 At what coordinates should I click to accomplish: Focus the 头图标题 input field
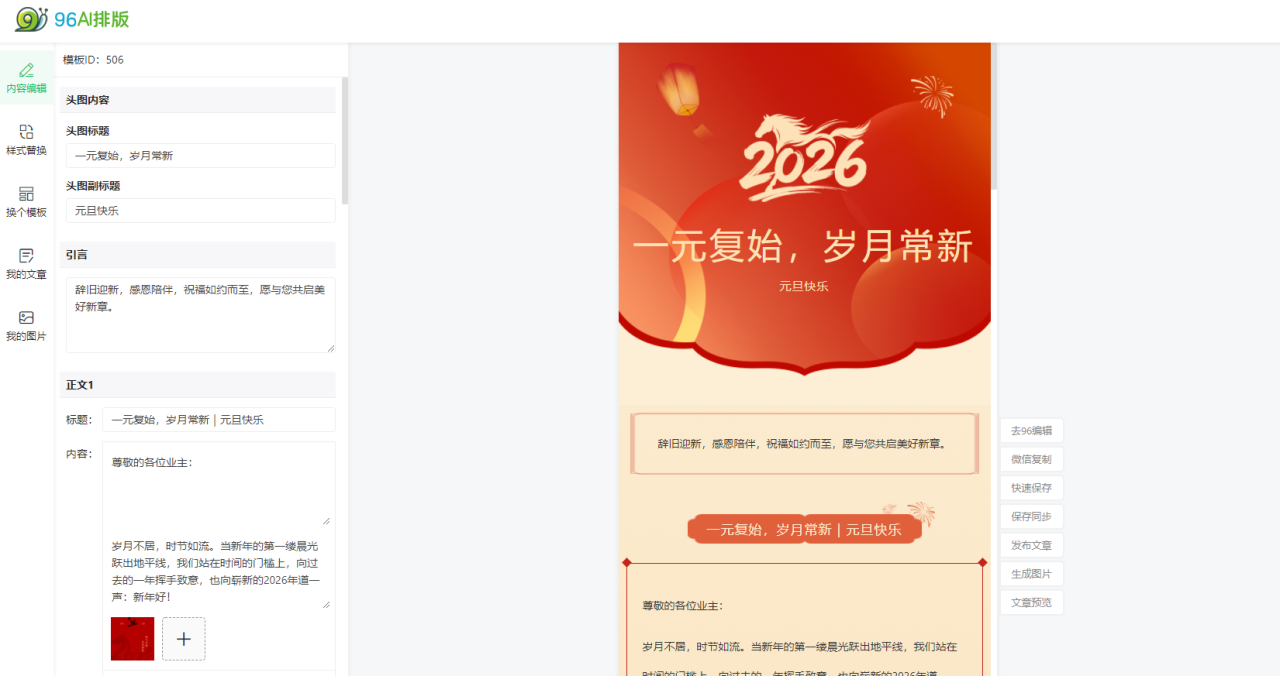(x=200, y=156)
